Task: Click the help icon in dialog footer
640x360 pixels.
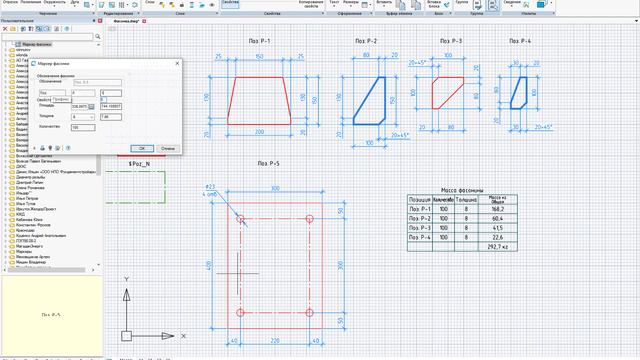Action: pos(68,148)
